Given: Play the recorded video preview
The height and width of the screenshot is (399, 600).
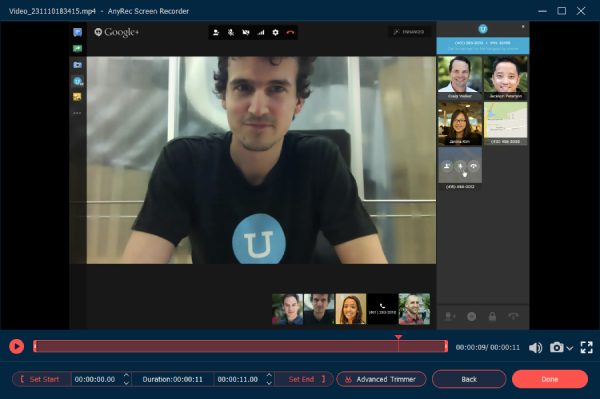Looking at the screenshot, I should pyautogui.click(x=16, y=347).
